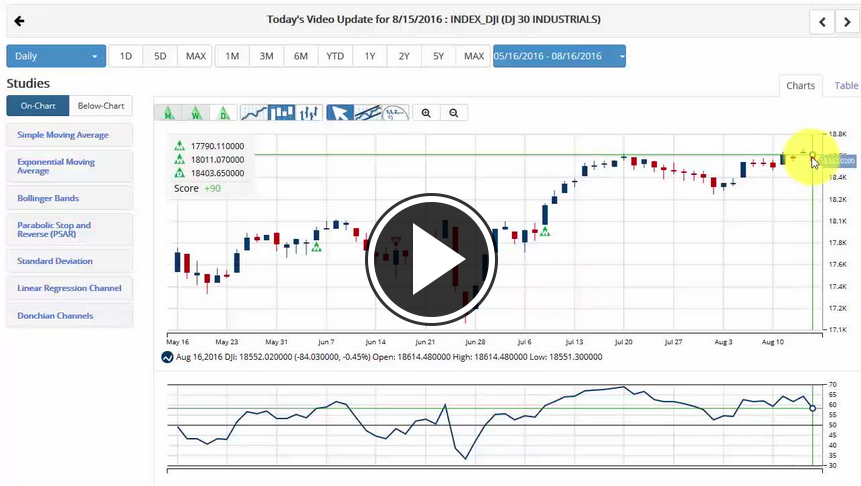Image resolution: width=861 pixels, height=486 pixels.
Task: Click red inverted triangle marker on chart
Action: [395, 241]
